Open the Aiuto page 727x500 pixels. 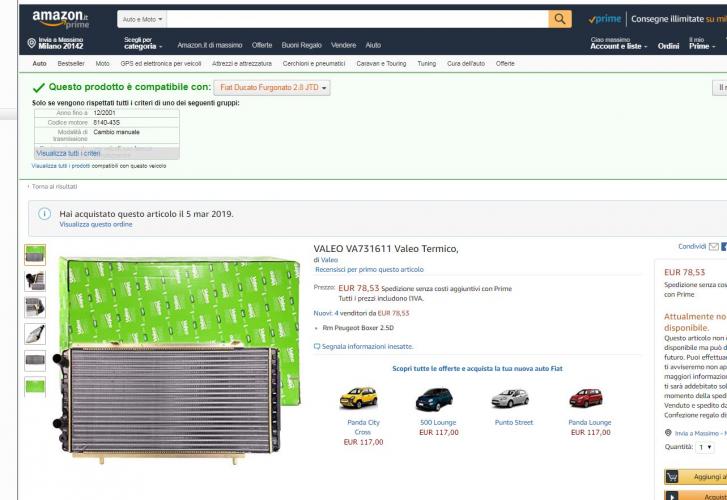pyautogui.click(x=373, y=45)
